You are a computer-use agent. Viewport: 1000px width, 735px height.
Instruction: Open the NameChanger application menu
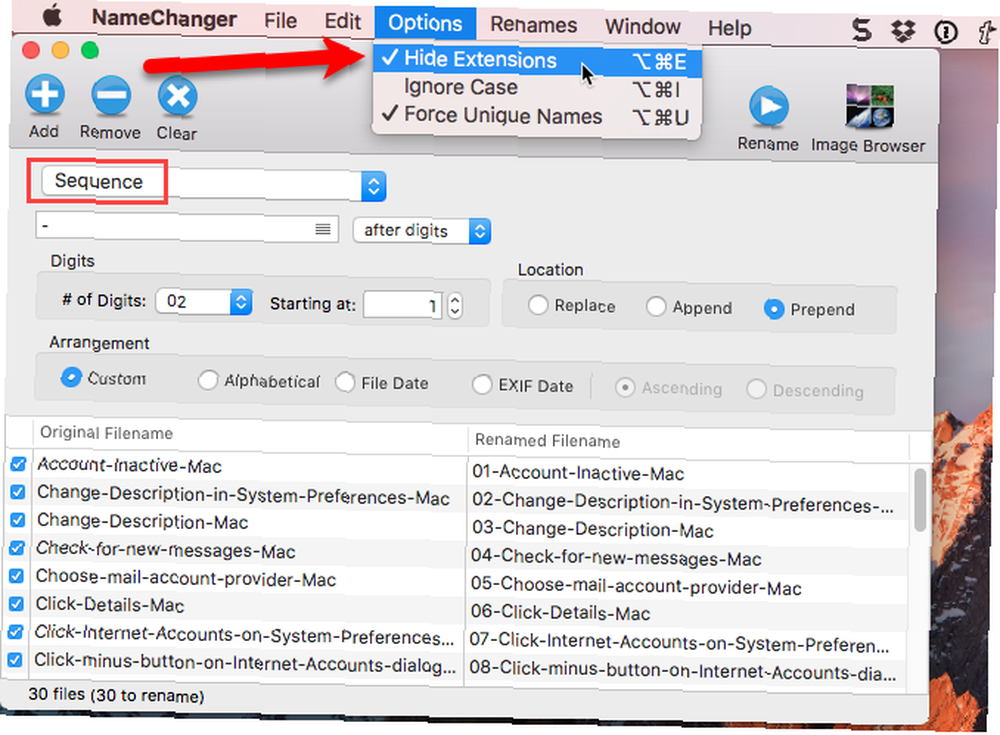[x=164, y=19]
